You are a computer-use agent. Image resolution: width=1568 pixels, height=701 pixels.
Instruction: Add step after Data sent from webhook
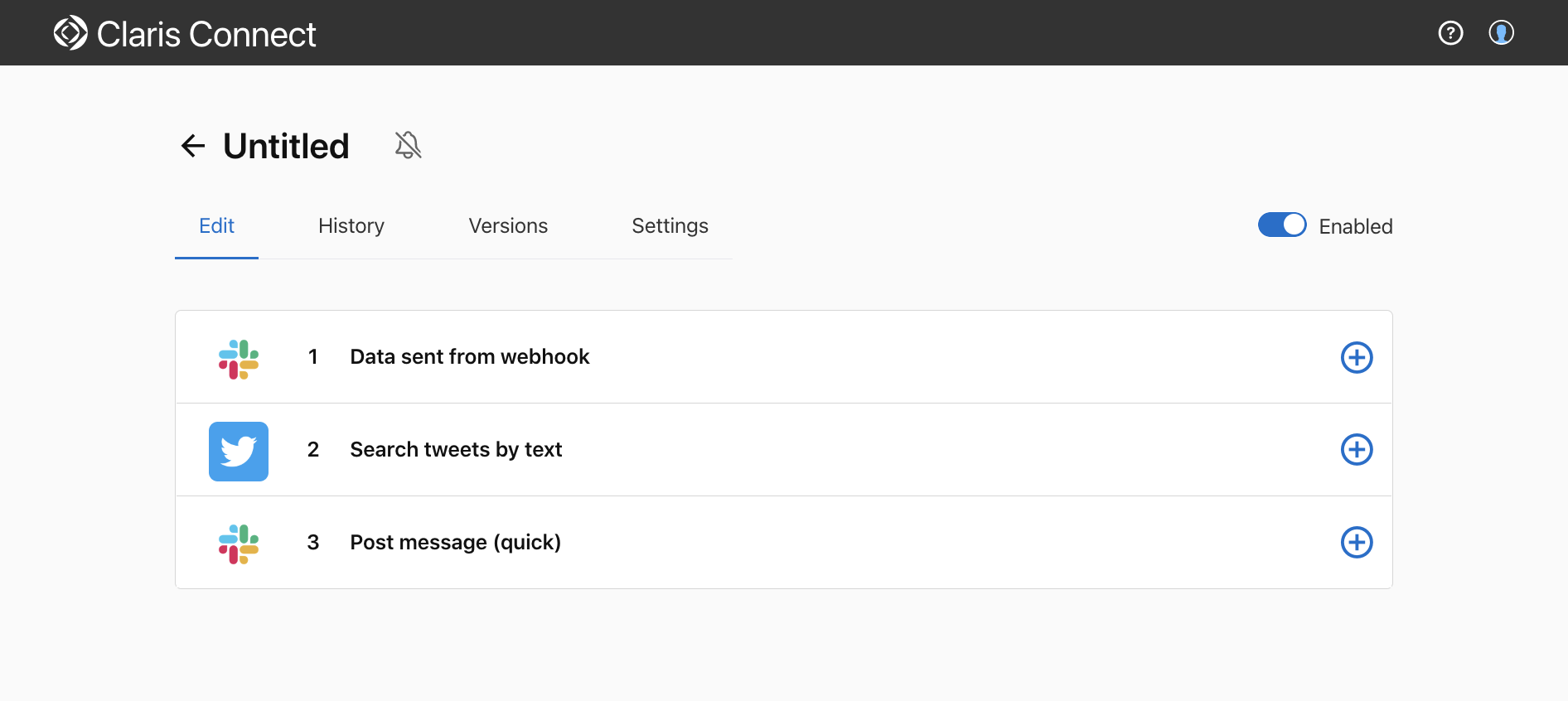[x=1357, y=358]
